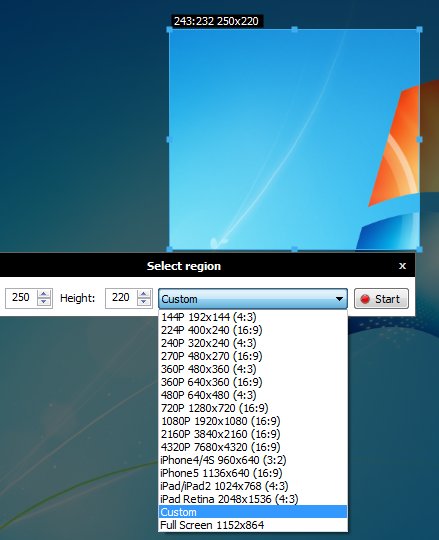439x540 pixels.
Task: Select iPhone5 1136x640 (16:9) preset
Action: pos(253,473)
